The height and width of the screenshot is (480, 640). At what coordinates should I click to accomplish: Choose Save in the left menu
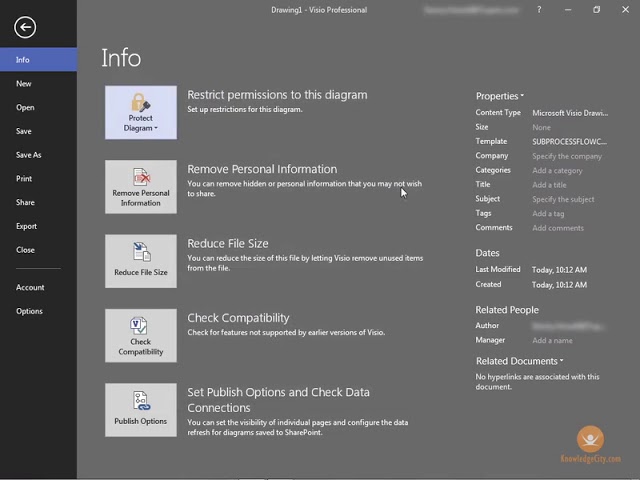point(38,131)
